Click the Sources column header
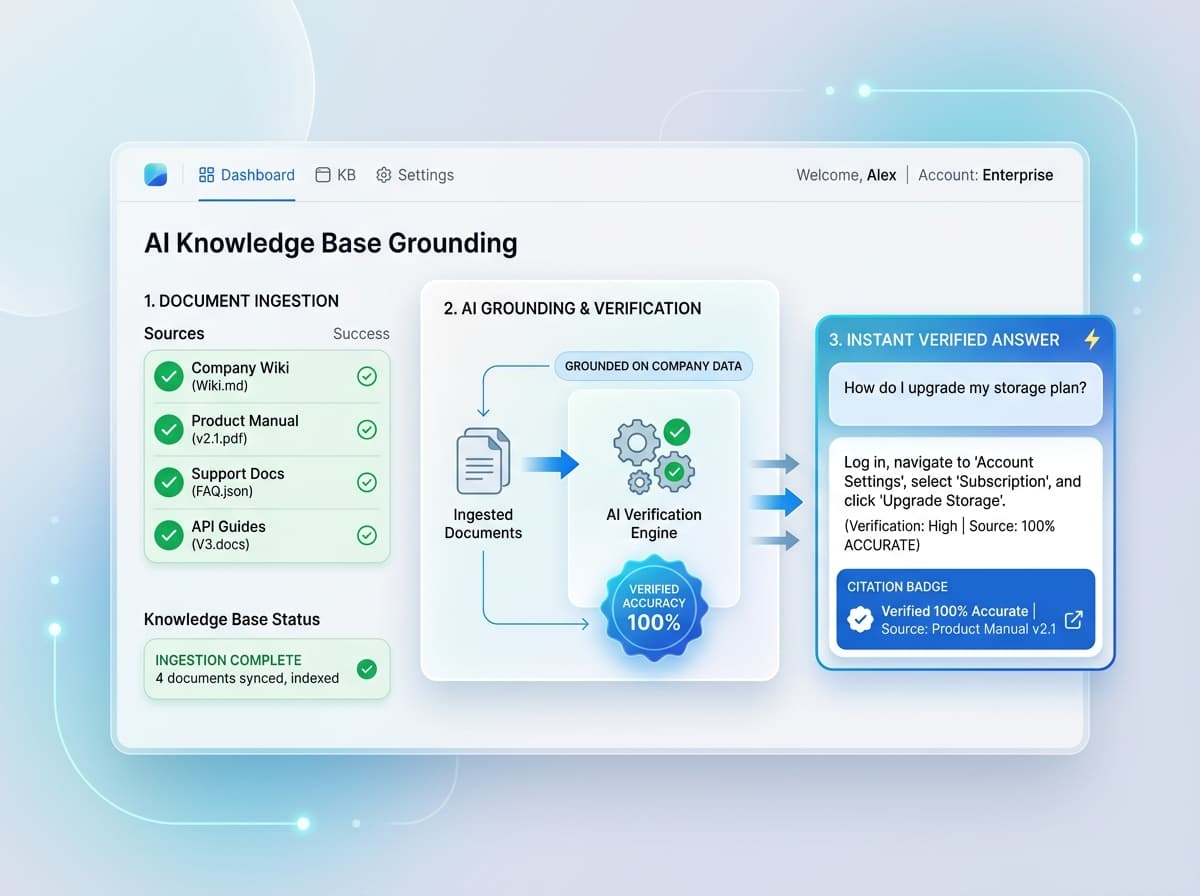This screenshot has height=896, width=1200. (x=174, y=334)
